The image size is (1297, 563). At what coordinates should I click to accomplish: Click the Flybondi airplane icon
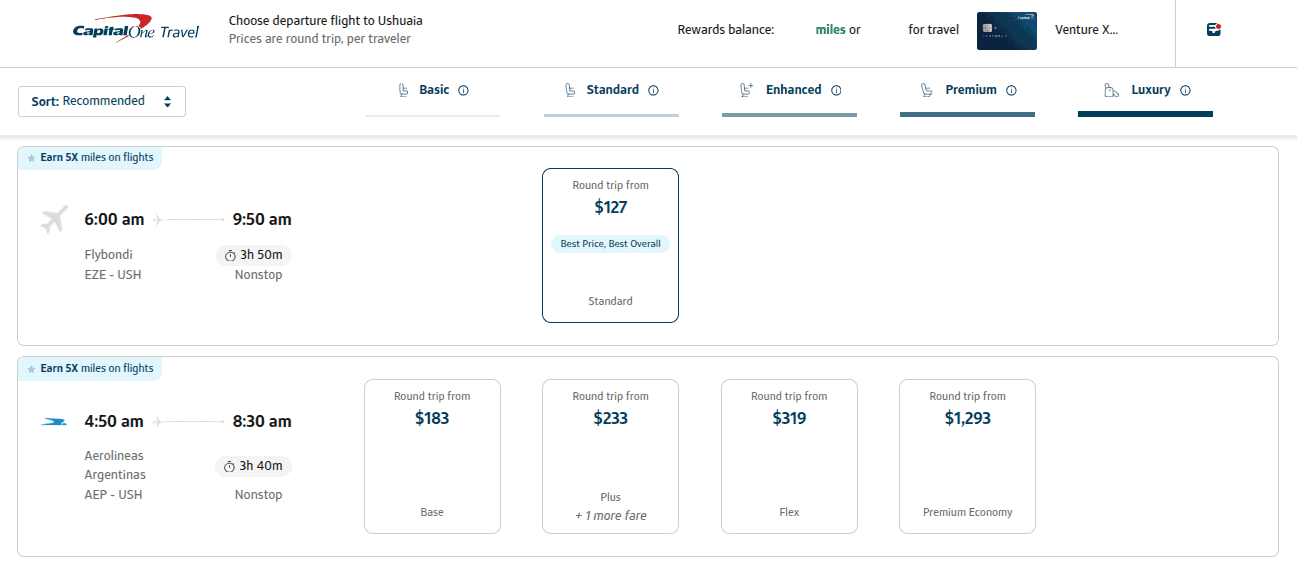[x=54, y=219]
